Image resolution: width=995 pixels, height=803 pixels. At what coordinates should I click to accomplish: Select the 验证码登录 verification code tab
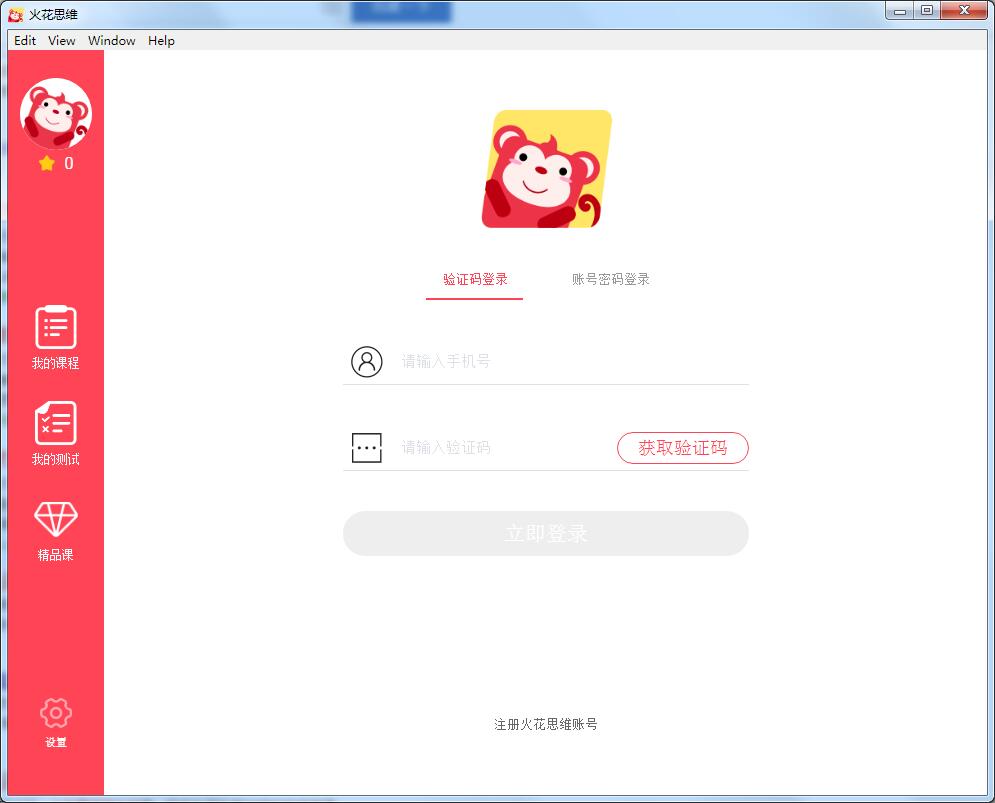[474, 279]
